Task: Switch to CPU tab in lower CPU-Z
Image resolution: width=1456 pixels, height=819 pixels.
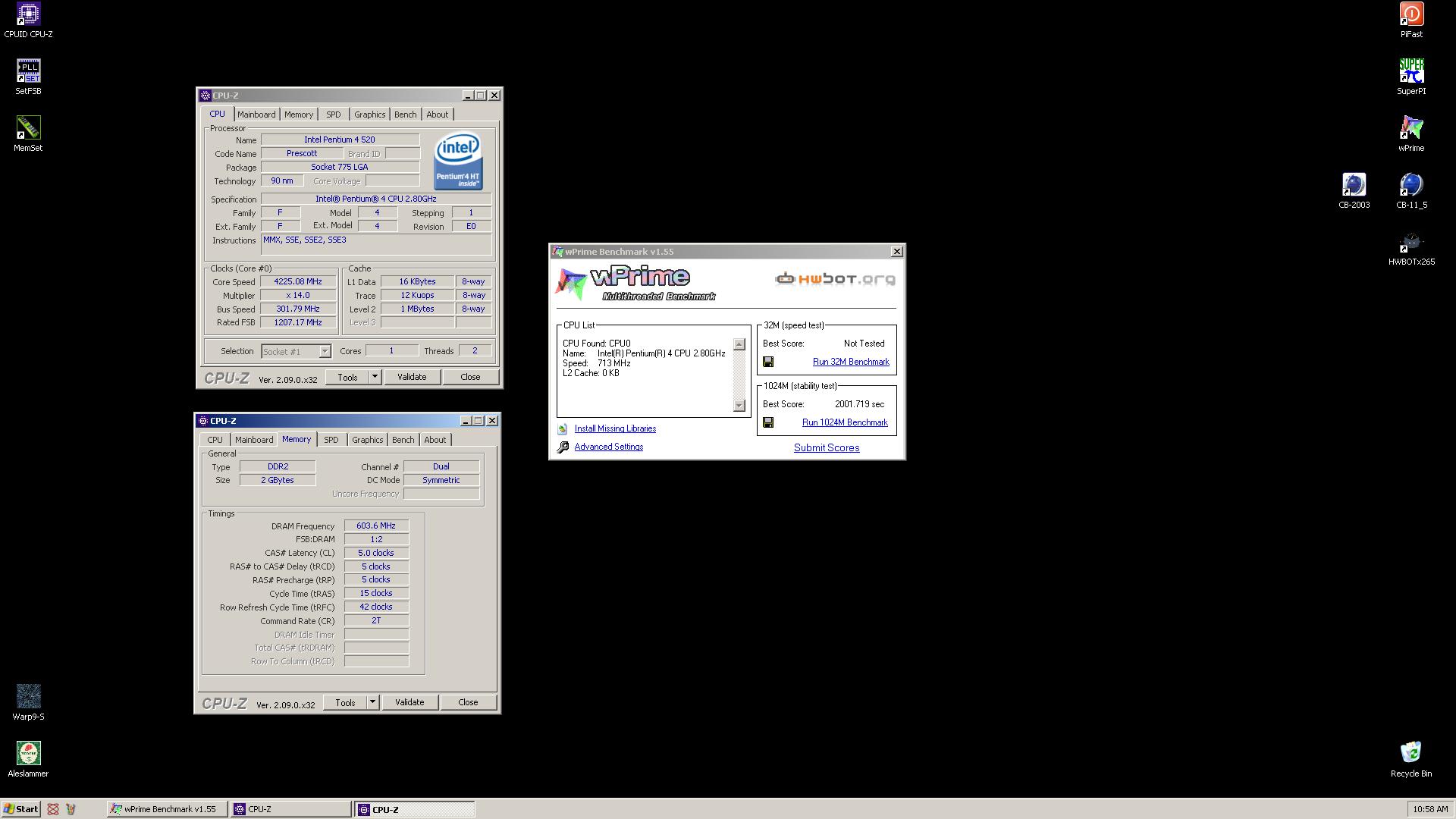Action: coord(215,440)
